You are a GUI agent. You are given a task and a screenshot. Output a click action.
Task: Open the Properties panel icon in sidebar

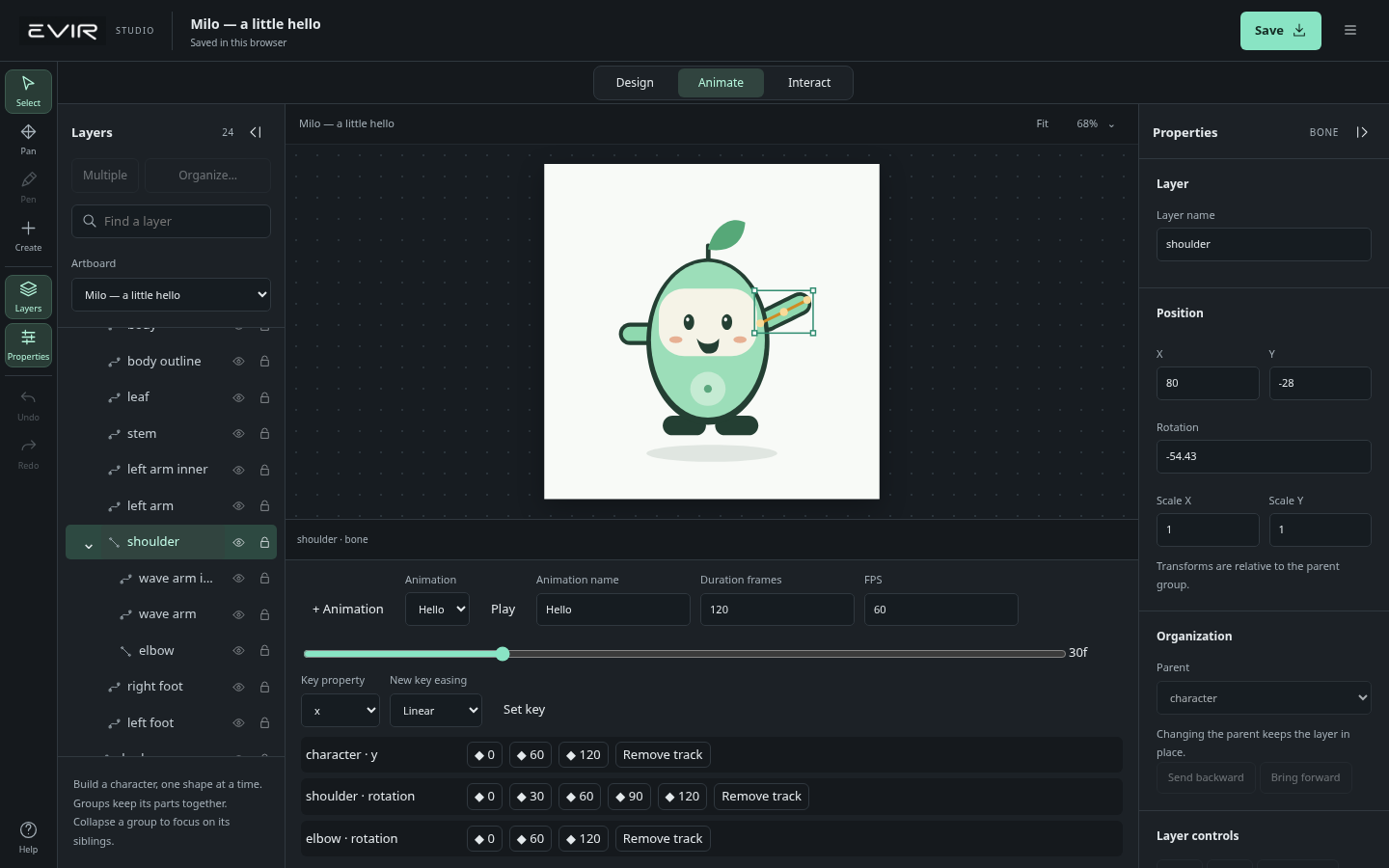tap(28, 344)
